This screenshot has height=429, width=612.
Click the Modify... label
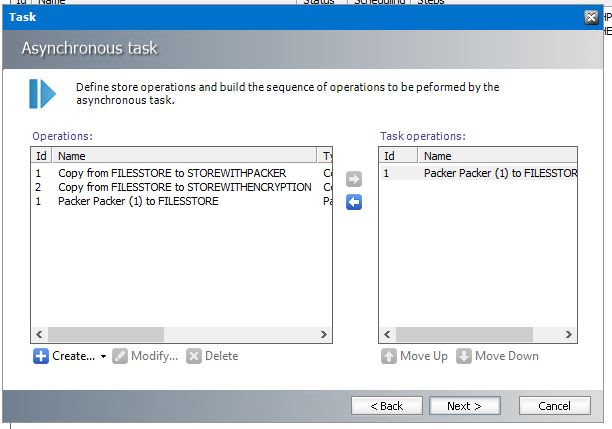click(x=155, y=356)
